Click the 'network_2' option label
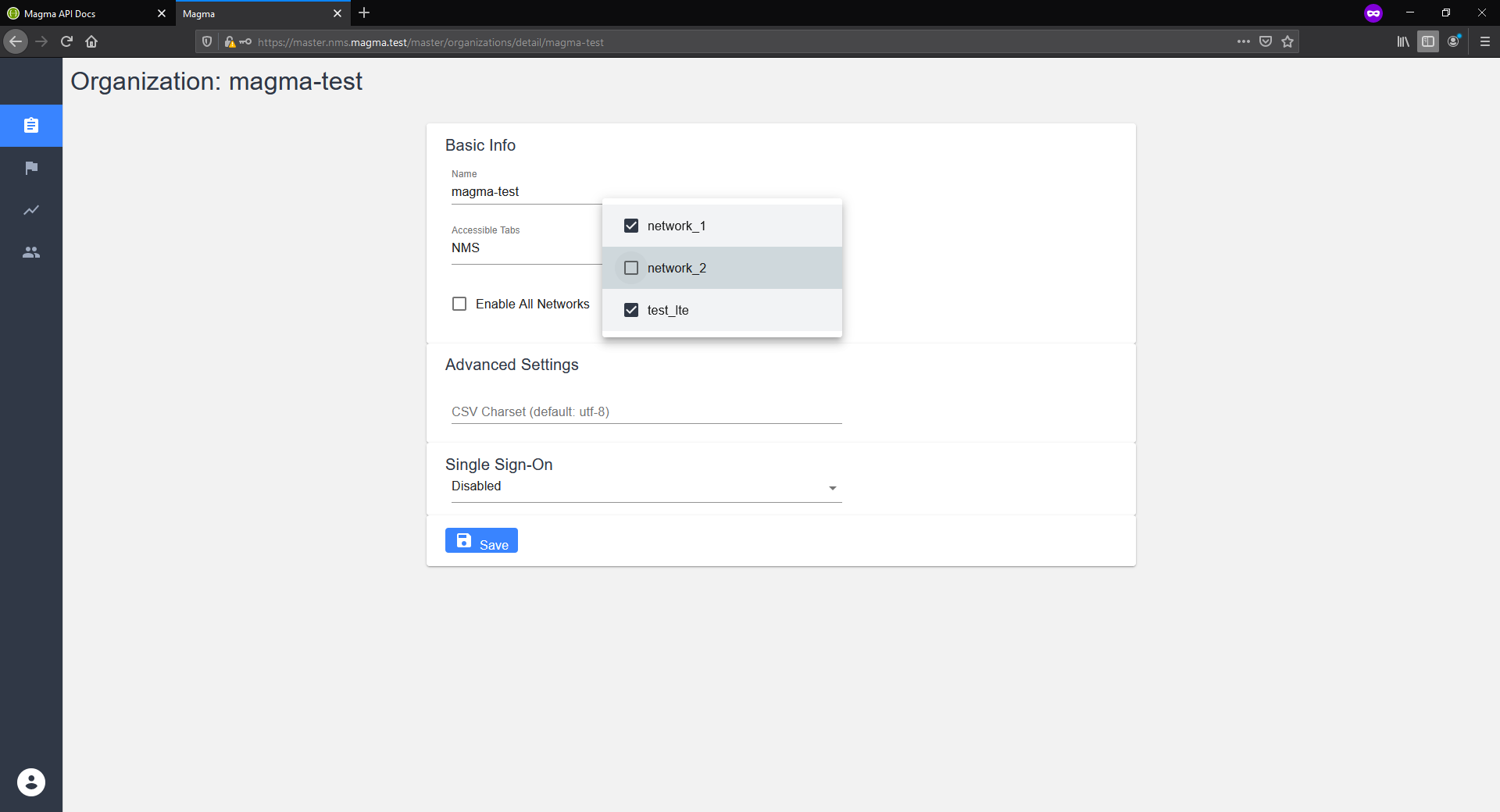 [677, 268]
